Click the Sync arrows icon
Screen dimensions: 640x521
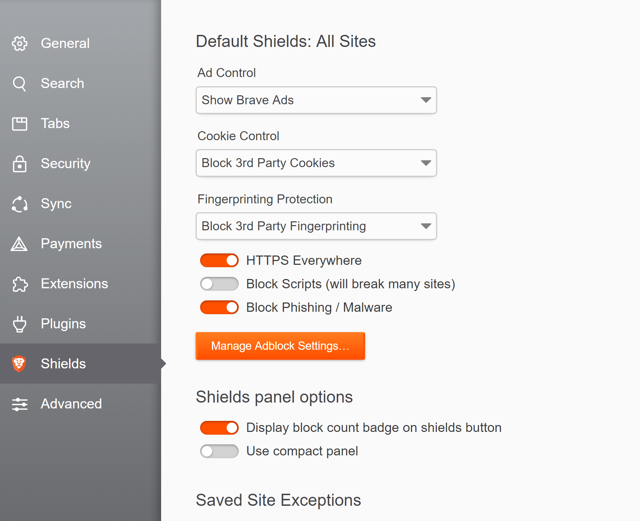19,204
